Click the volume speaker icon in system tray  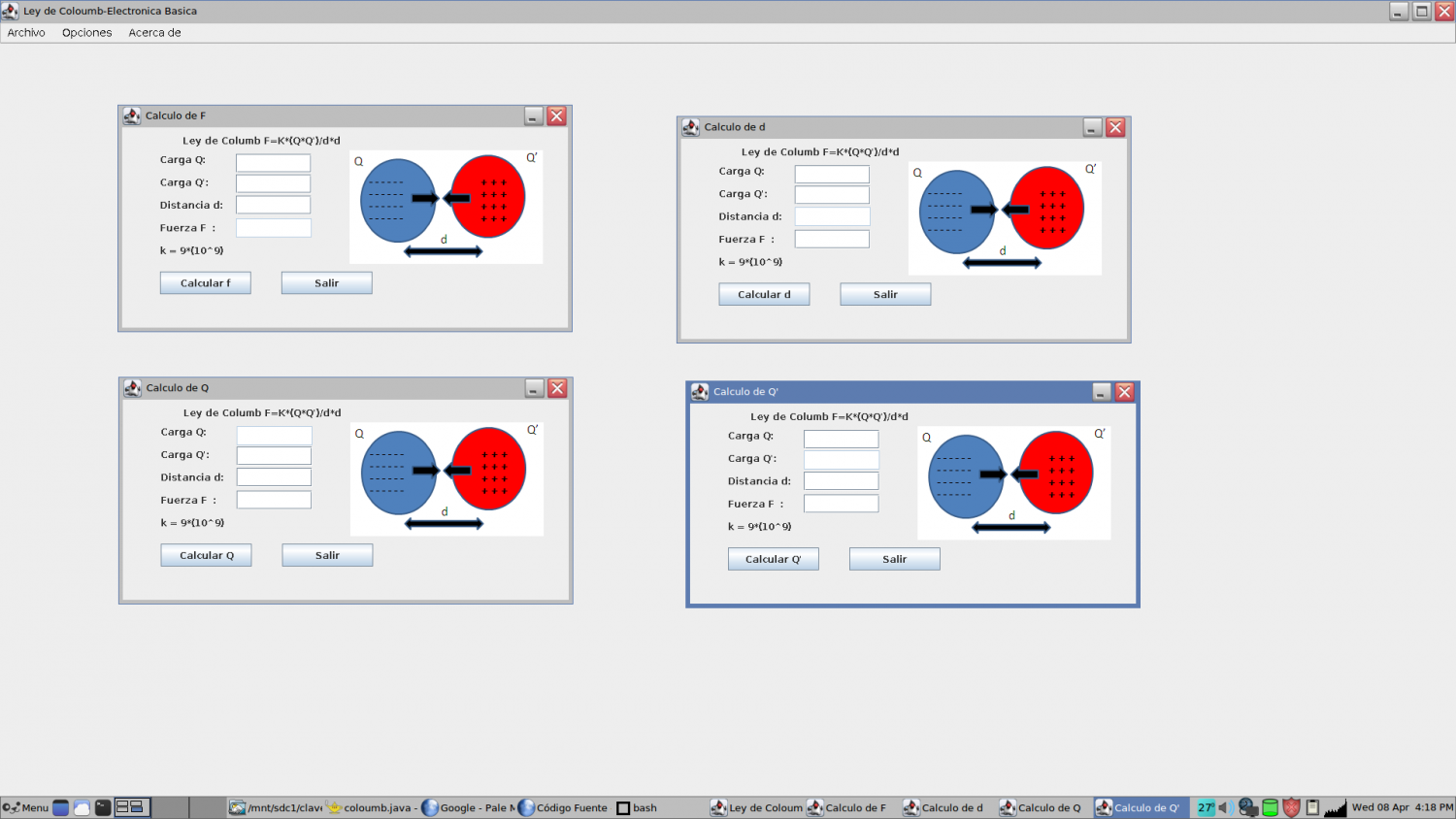(1225, 807)
